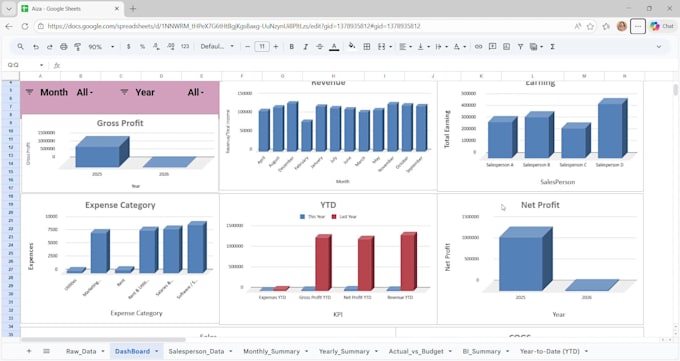Insert a chart

pos(506,46)
